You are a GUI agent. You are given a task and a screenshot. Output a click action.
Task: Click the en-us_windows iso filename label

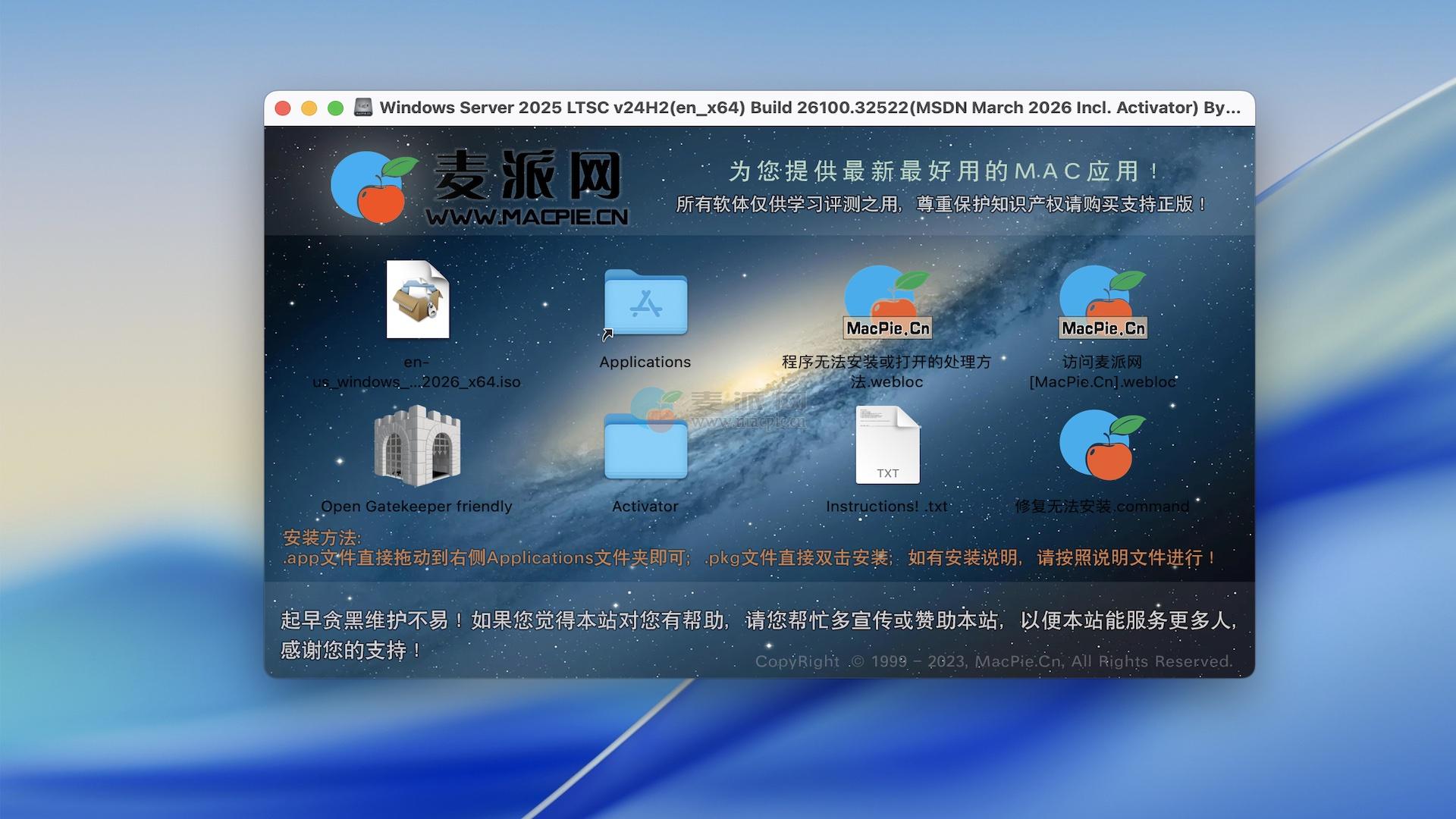tap(417, 372)
